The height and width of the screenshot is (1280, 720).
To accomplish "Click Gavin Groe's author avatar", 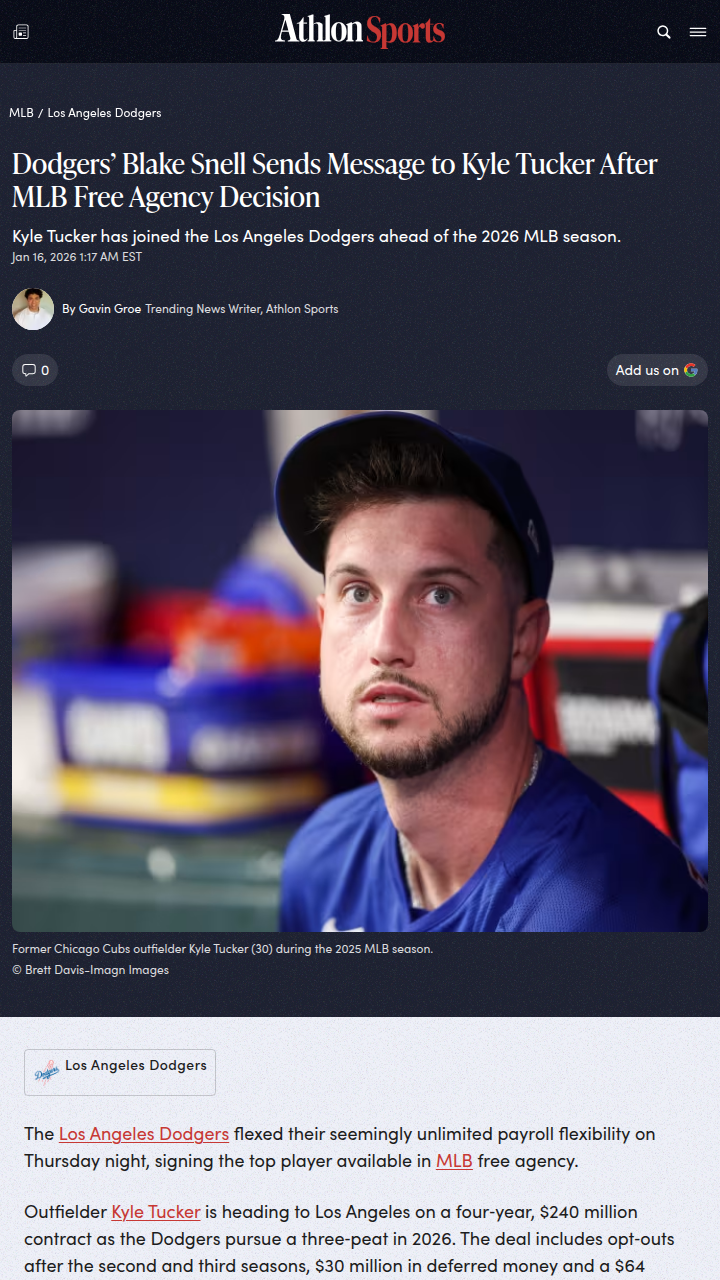I will tap(33, 309).
